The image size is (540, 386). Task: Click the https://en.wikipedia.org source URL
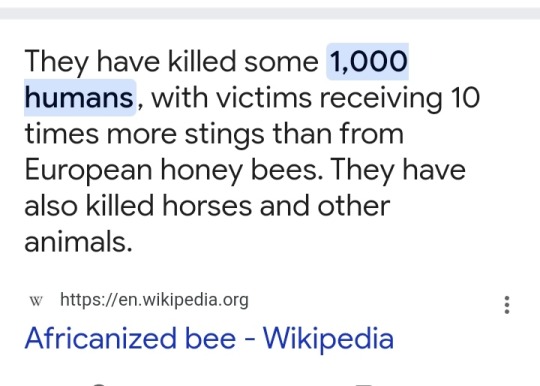point(154,300)
